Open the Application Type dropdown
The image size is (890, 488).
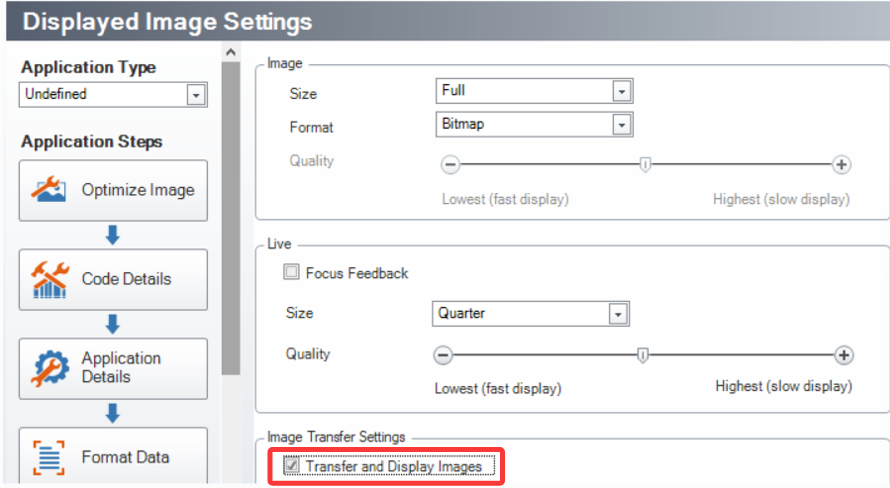coord(196,95)
